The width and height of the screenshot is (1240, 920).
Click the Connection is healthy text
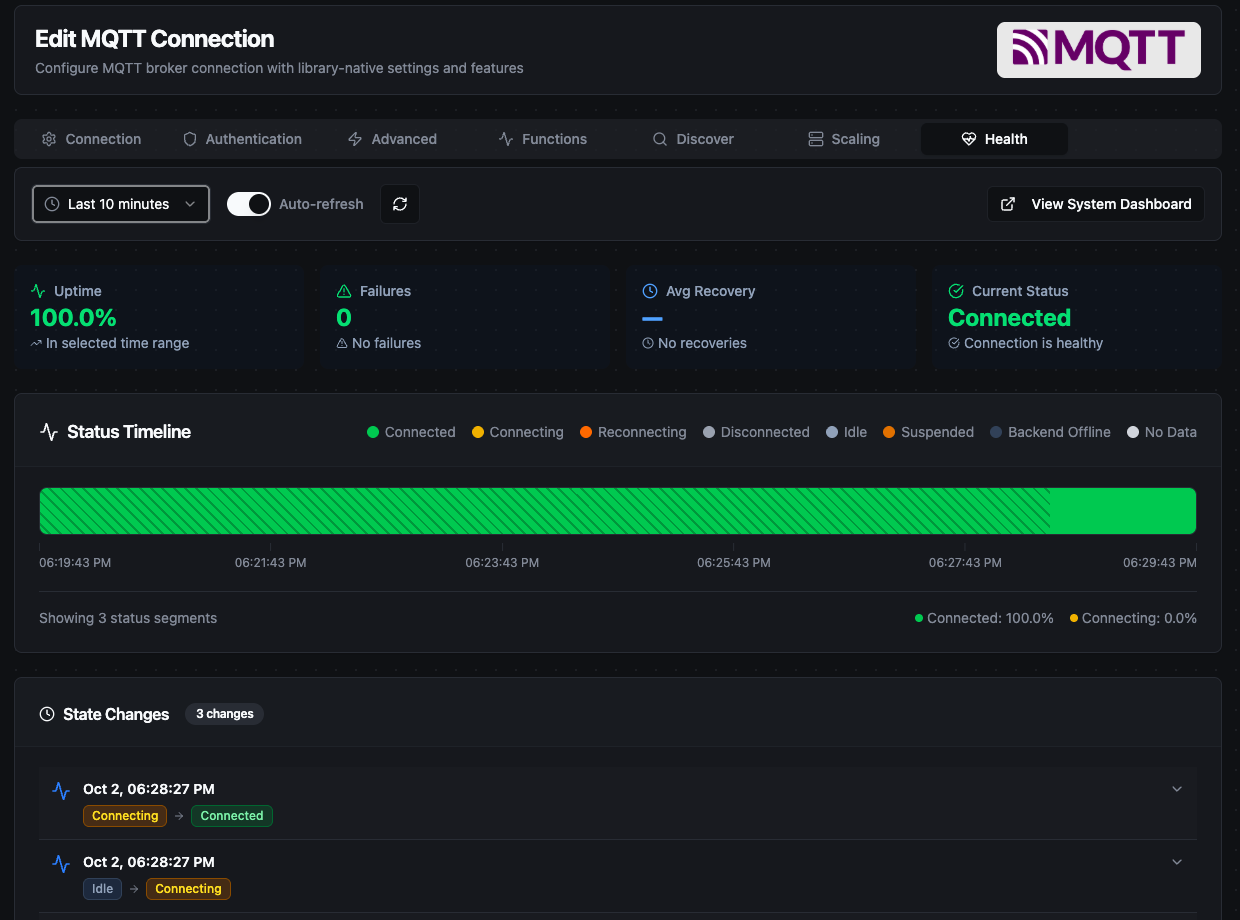(1033, 343)
